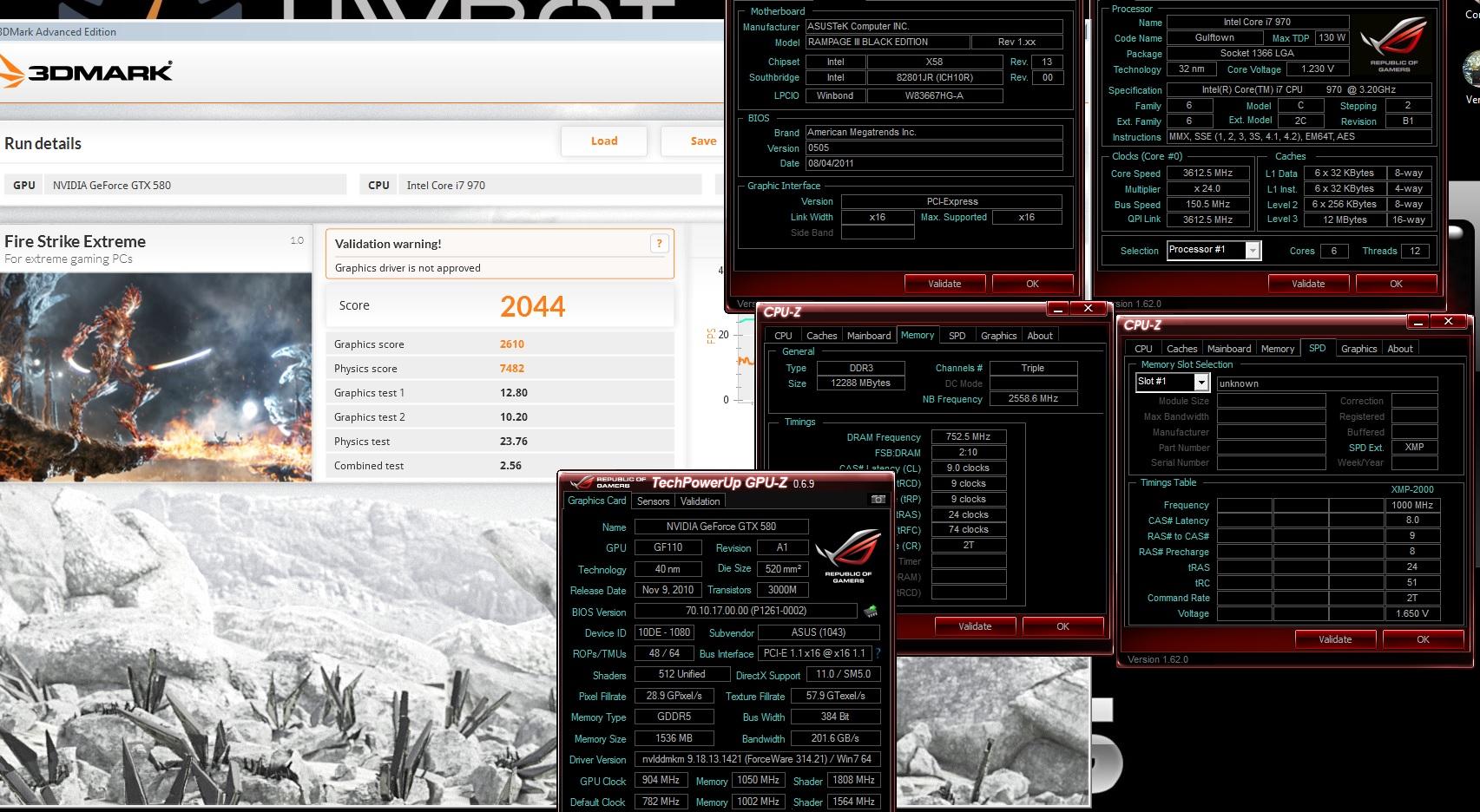This screenshot has width=1480, height=812.
Task: Click the GPU-Z Name field NVIDIA GeForce GTX 580
Action: (x=721, y=527)
